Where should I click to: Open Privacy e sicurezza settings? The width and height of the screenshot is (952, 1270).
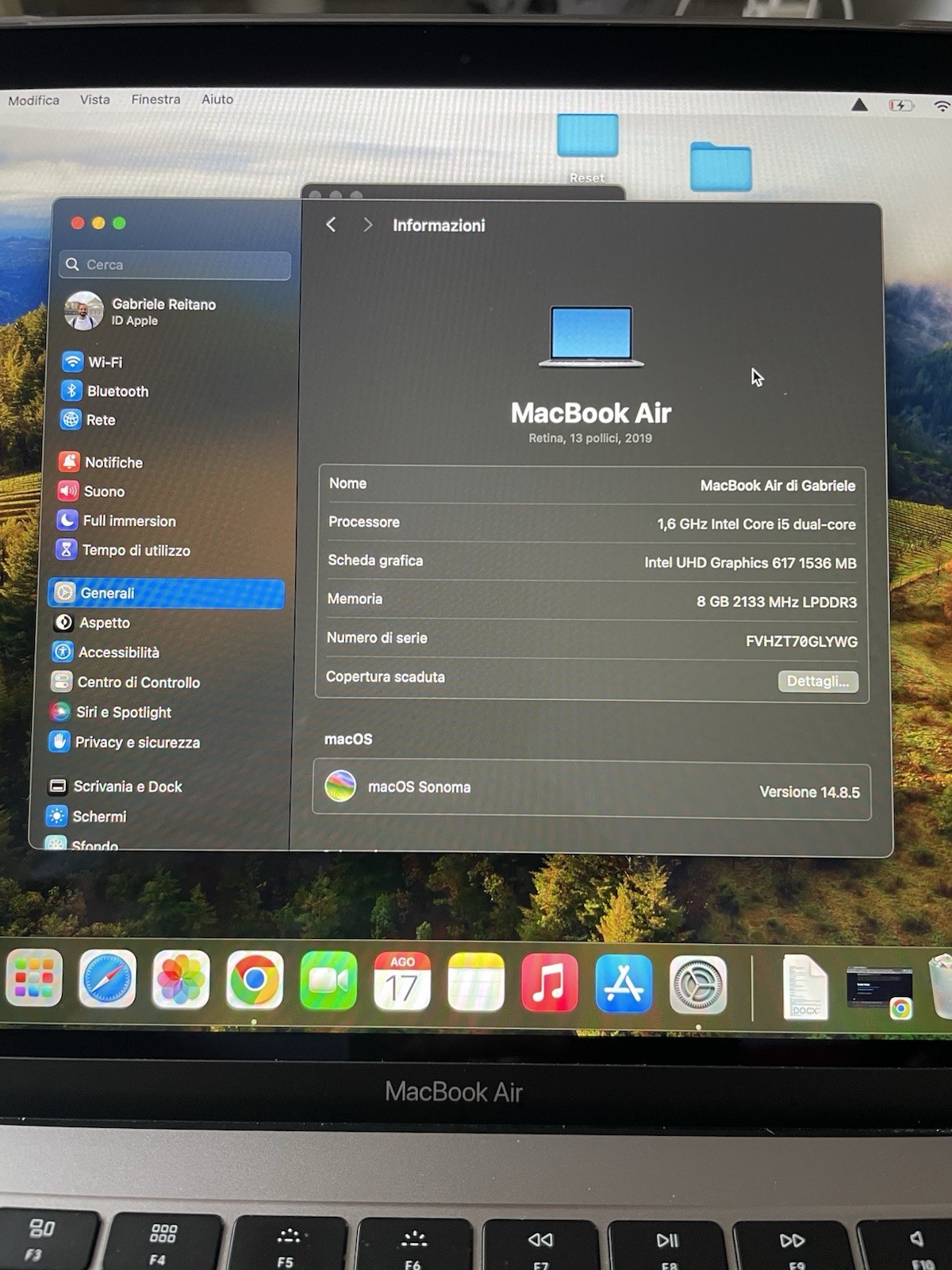125,742
